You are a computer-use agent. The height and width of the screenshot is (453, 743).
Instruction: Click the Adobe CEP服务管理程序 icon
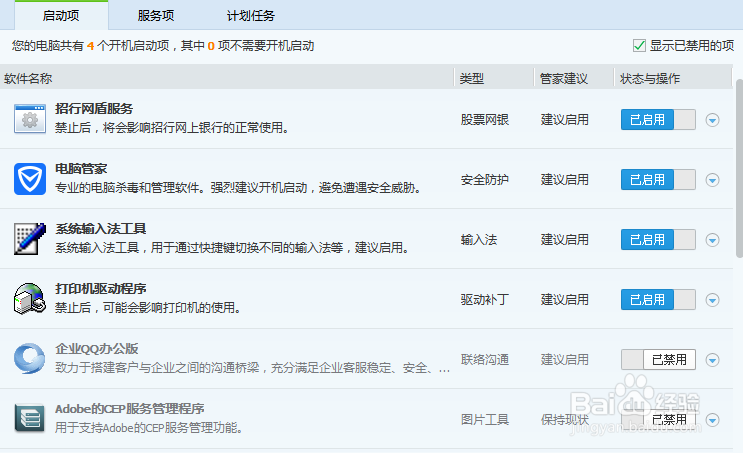(30, 419)
